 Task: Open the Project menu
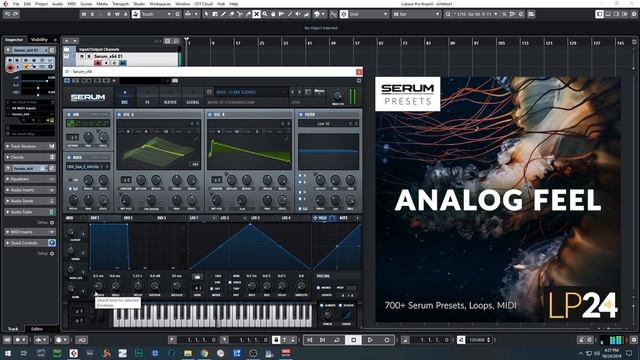(x=41, y=4)
